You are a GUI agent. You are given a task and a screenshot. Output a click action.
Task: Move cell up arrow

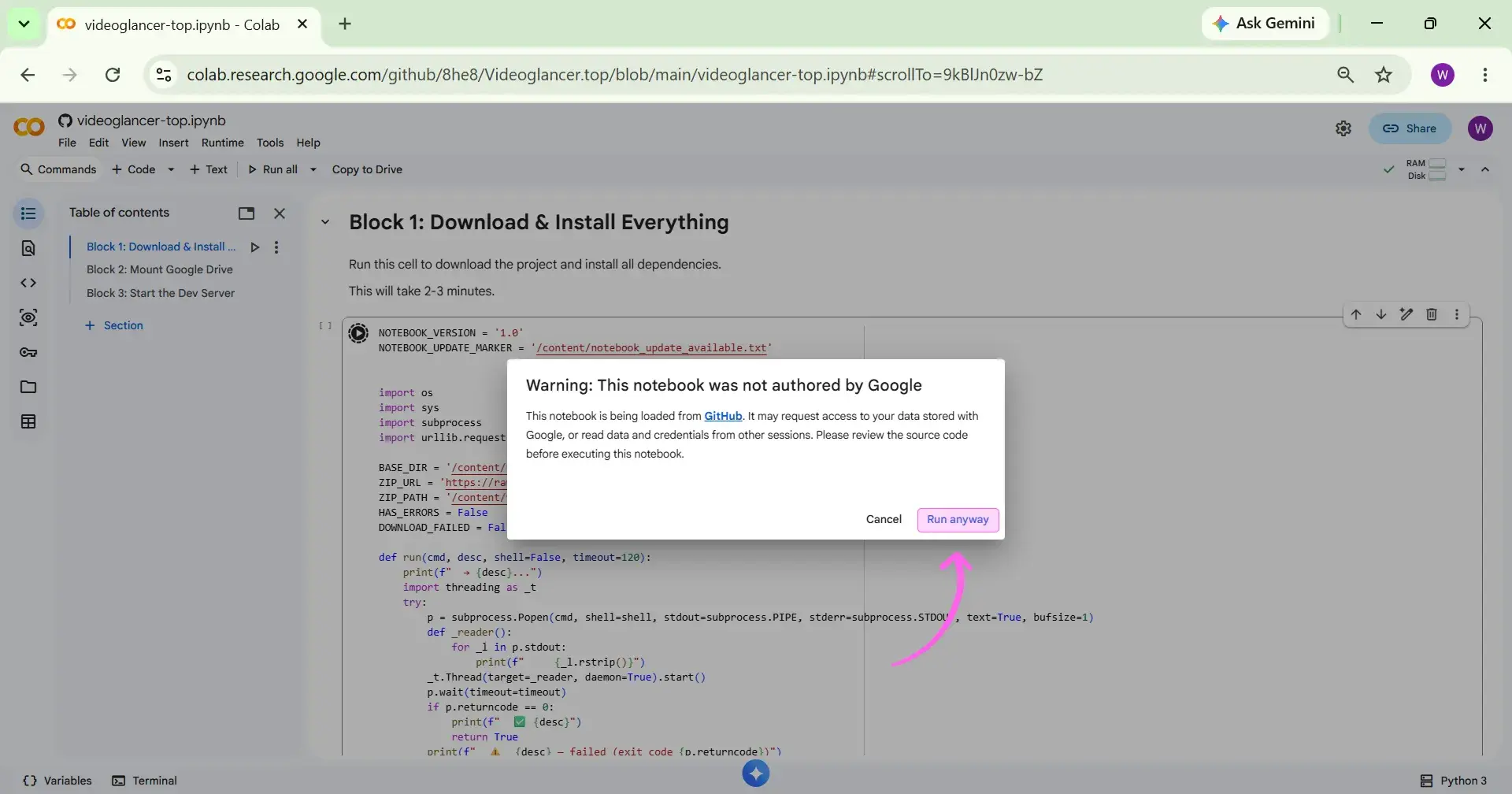(1356, 314)
